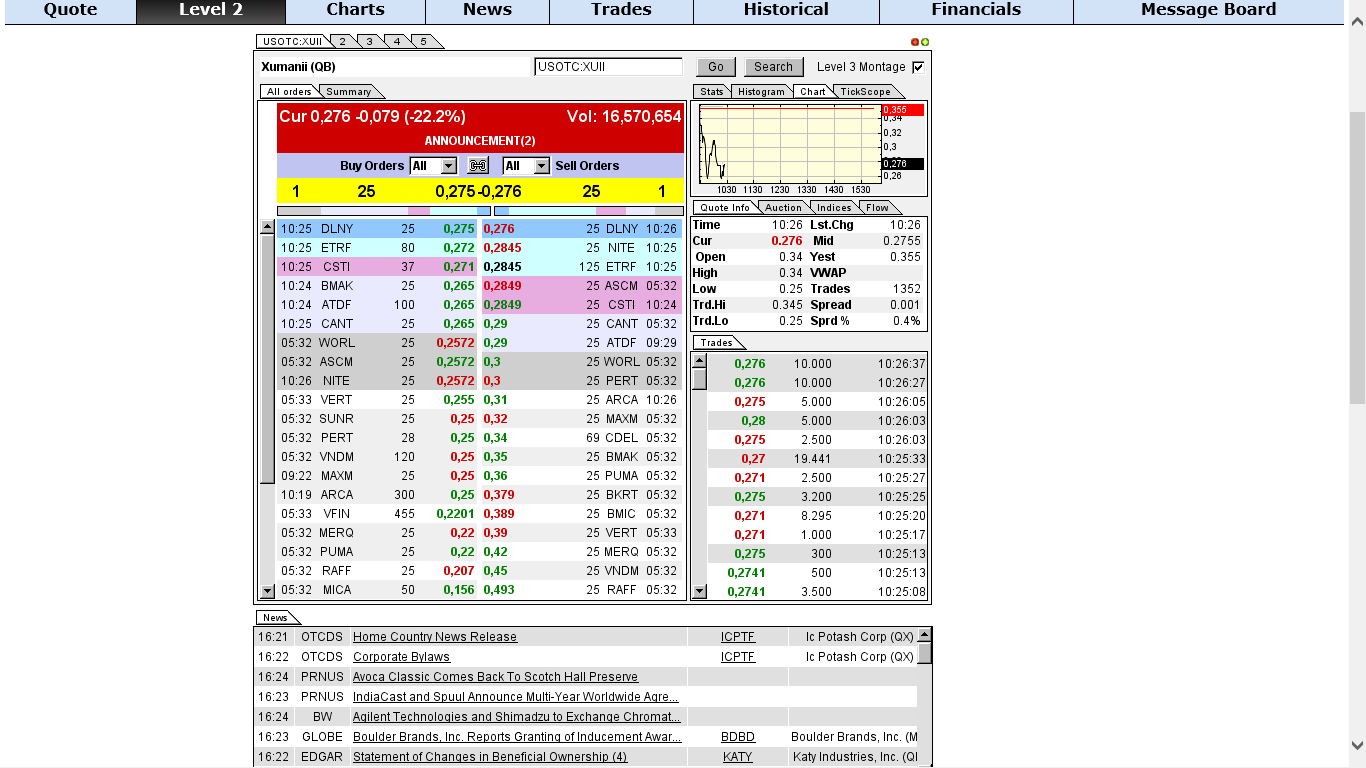1366x768 pixels.
Task: Click the Trades list scroll-down arrow
Action: click(x=700, y=591)
